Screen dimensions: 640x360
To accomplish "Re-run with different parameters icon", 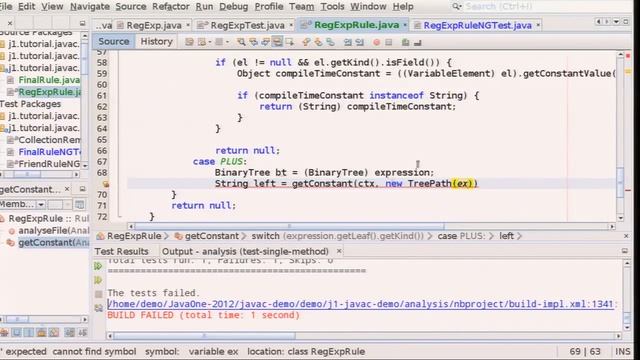I will [x=98, y=280].
